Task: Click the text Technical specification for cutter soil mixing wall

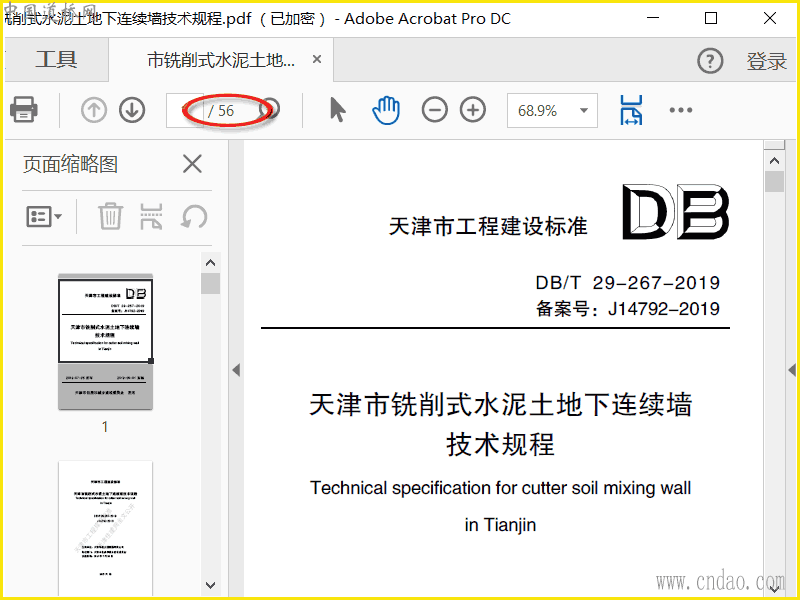Action: 501,488
